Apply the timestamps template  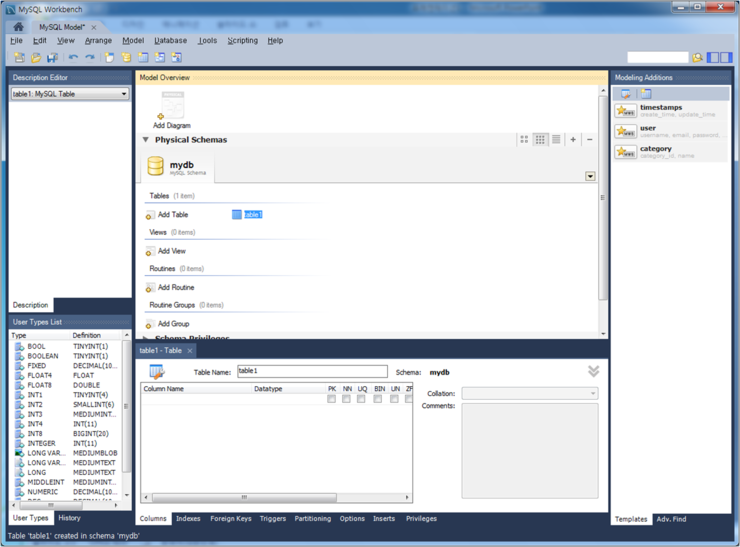click(671, 111)
